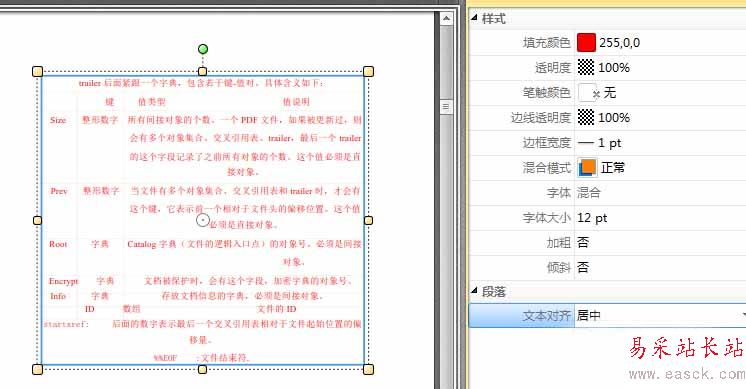The image size is (746, 389).
Task: Click border line opacity 100% value
Action: pos(614,117)
